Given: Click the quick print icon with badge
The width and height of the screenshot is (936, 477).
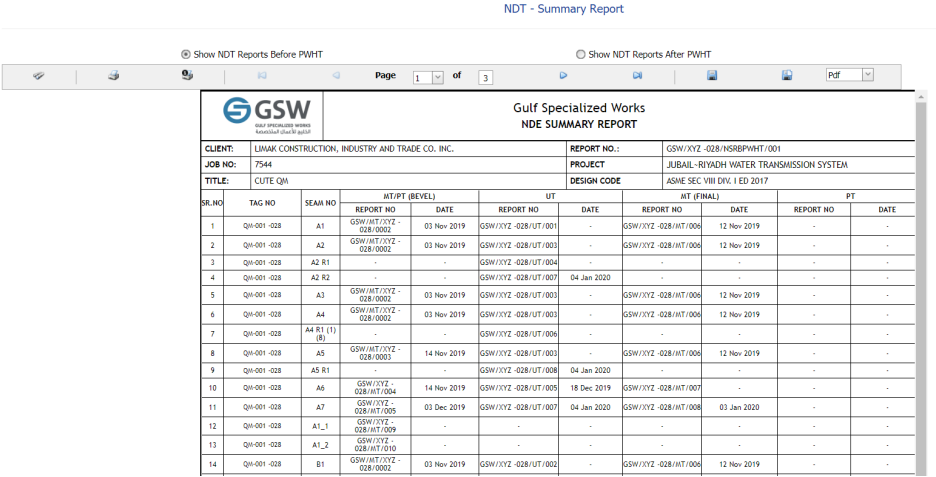Looking at the screenshot, I should click(x=187, y=75).
